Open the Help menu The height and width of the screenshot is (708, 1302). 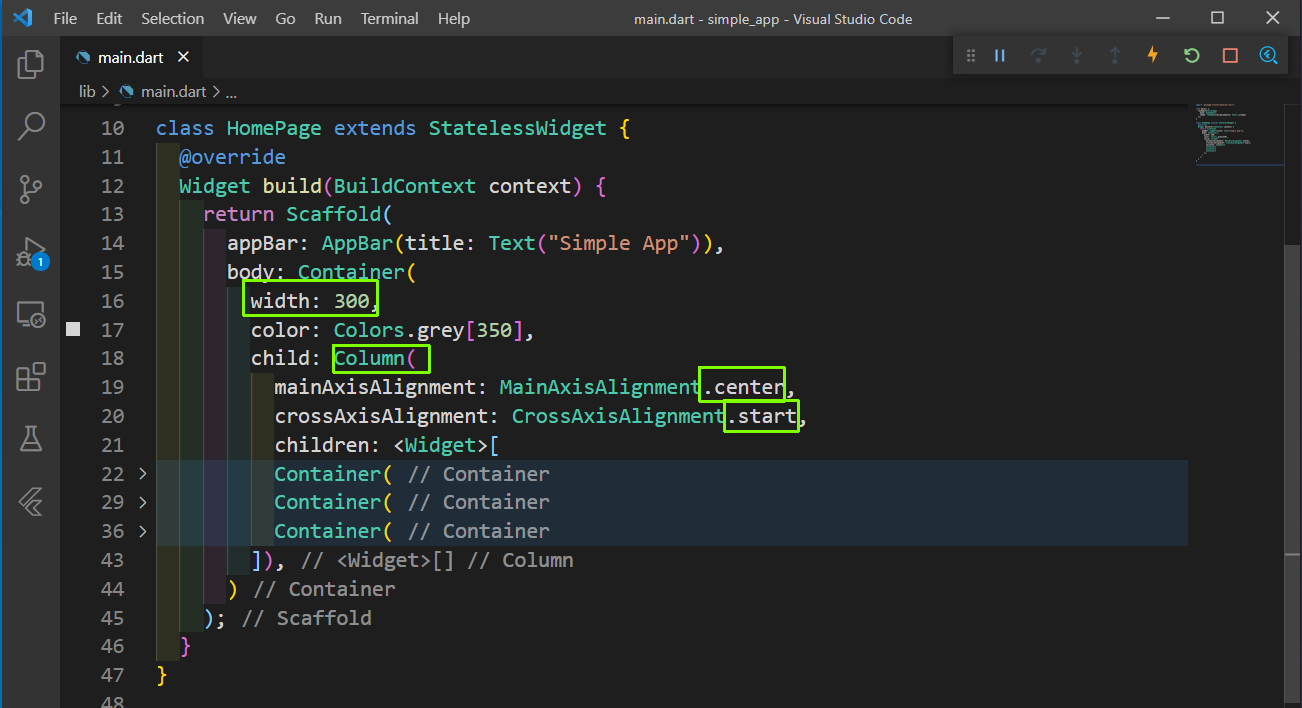click(454, 19)
